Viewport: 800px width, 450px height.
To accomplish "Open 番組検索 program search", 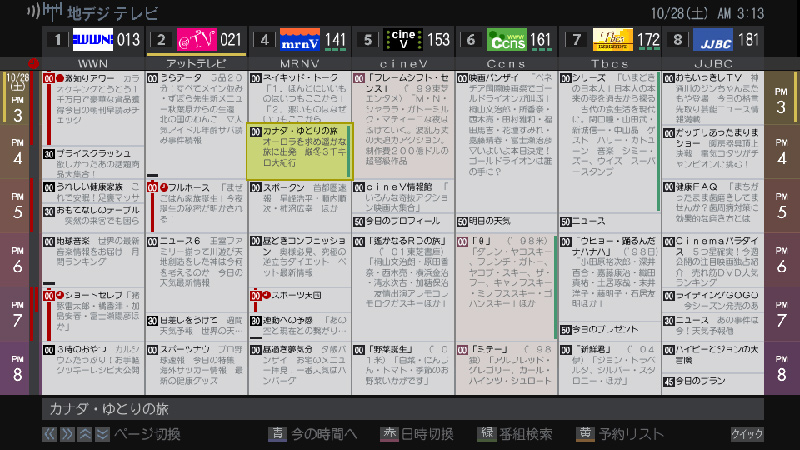I will point(526,434).
